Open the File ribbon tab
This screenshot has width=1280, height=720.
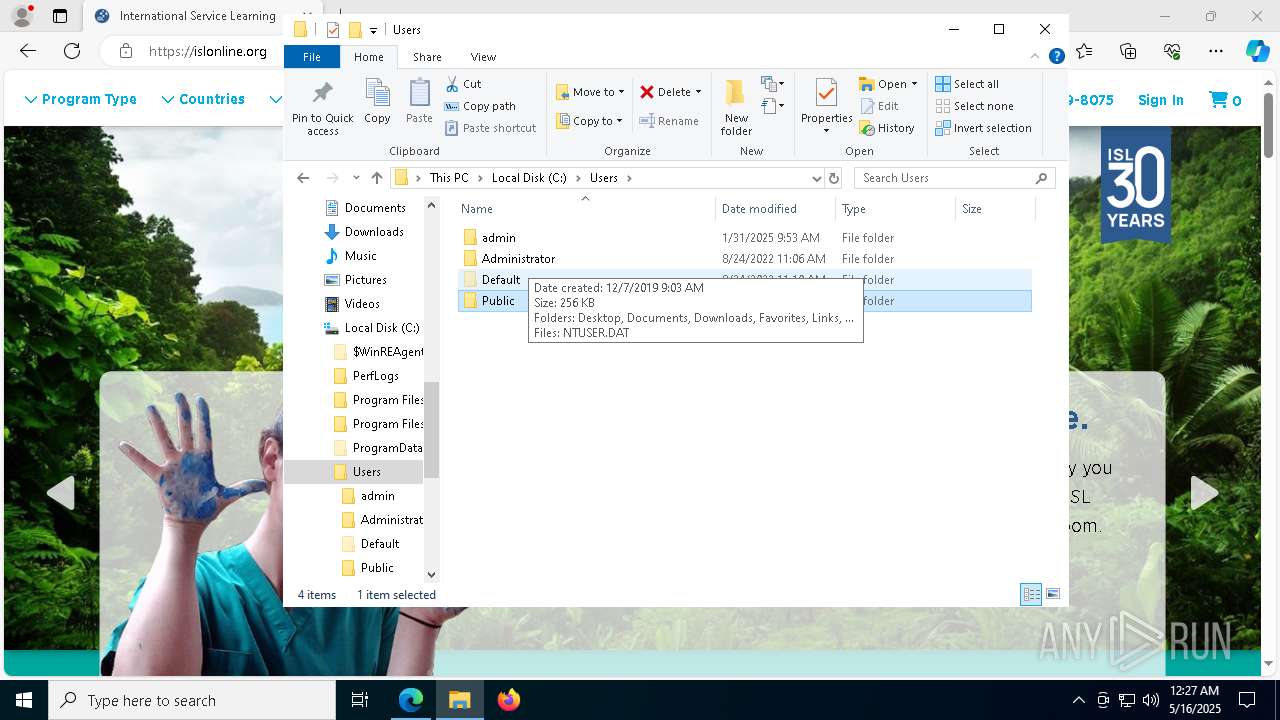click(312, 57)
